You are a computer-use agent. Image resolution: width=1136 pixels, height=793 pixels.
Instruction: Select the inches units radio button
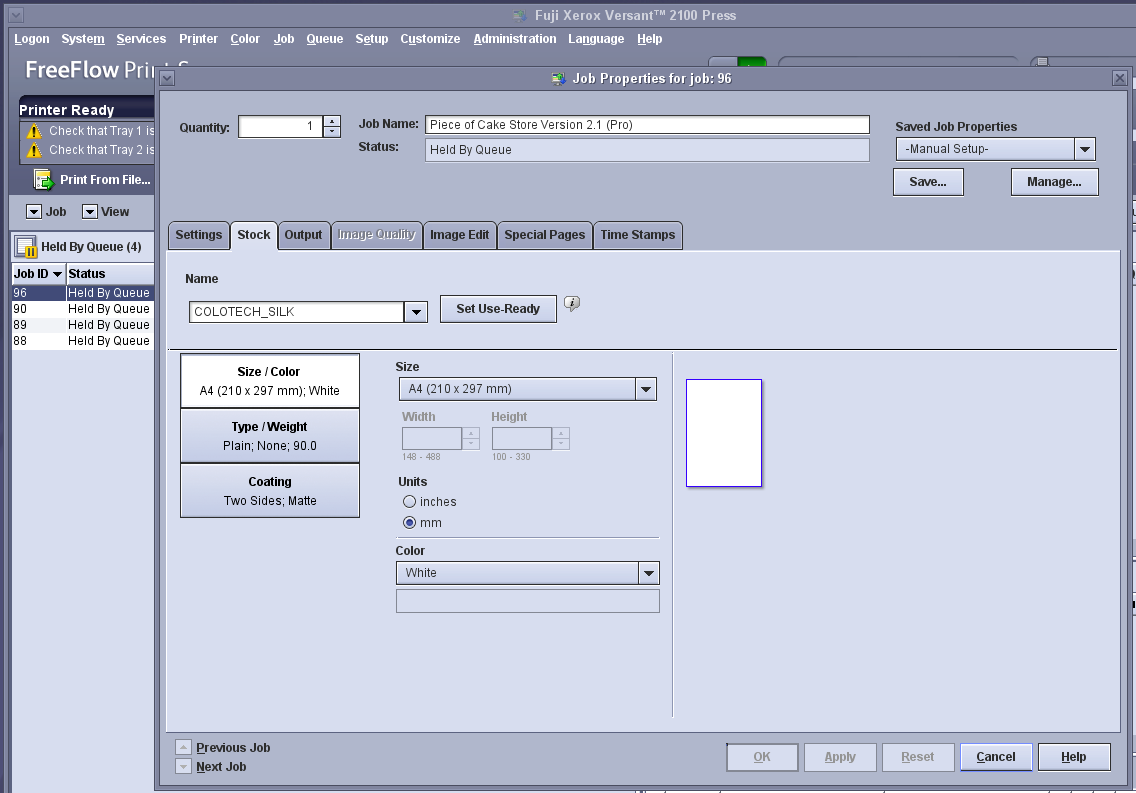pos(409,502)
